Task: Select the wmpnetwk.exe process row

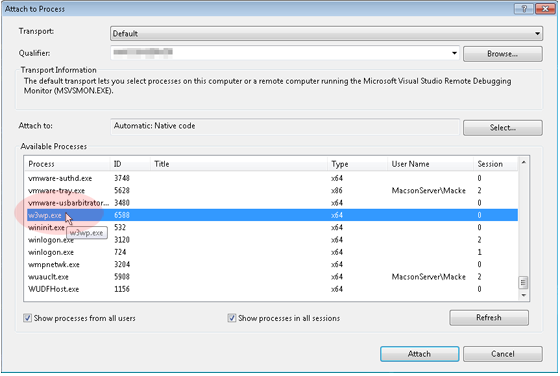Action: 271,264
